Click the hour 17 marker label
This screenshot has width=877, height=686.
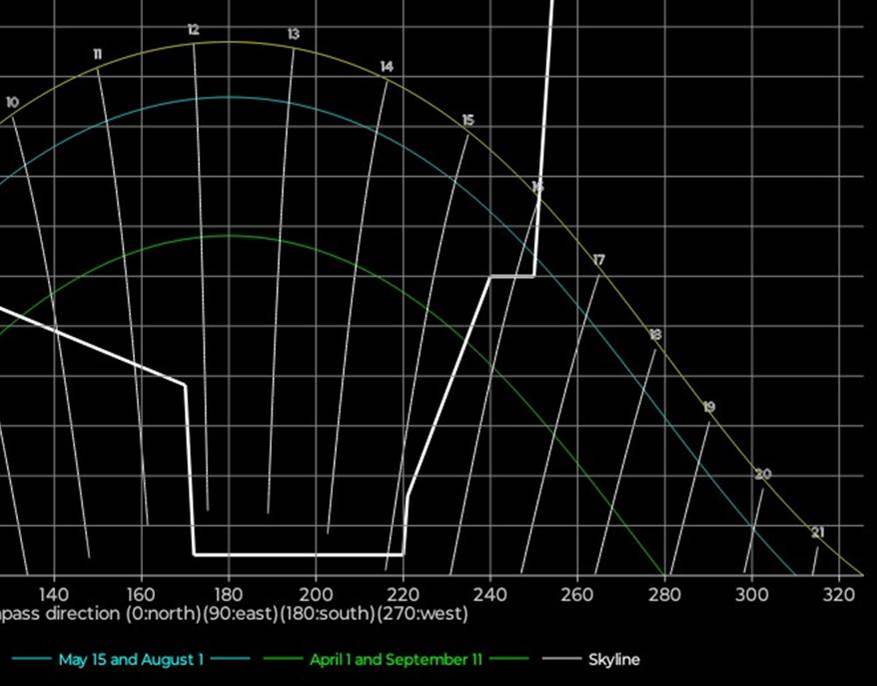click(598, 260)
